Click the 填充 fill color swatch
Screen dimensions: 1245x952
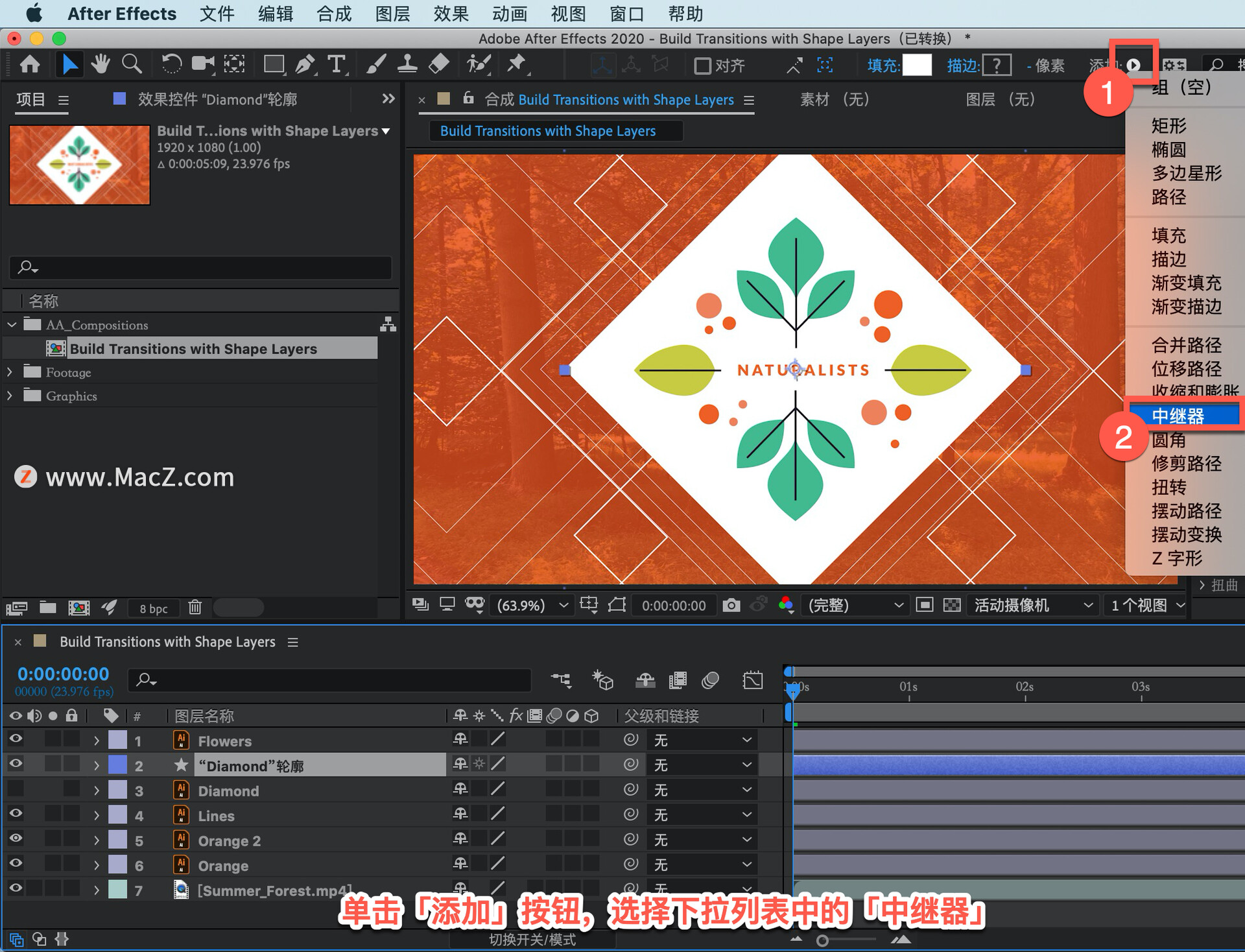coord(916,65)
